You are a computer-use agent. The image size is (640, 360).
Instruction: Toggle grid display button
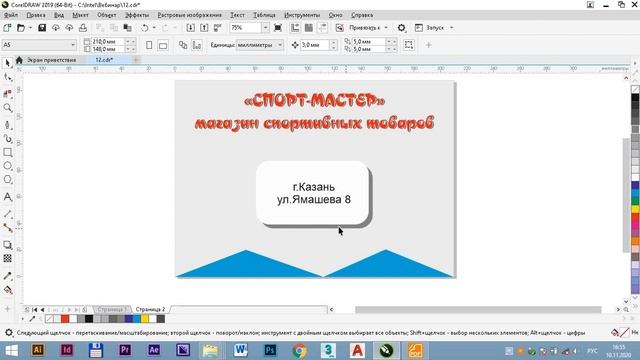click(309, 28)
